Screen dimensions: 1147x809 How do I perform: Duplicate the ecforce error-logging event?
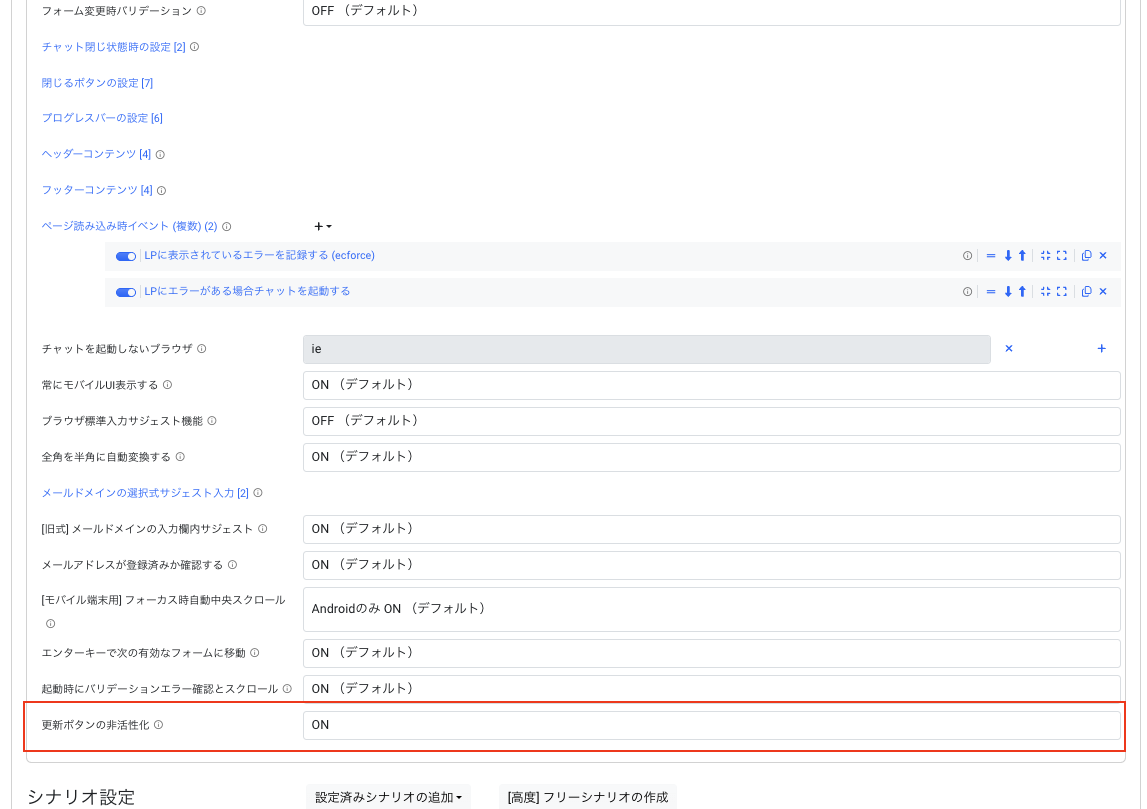1086,255
